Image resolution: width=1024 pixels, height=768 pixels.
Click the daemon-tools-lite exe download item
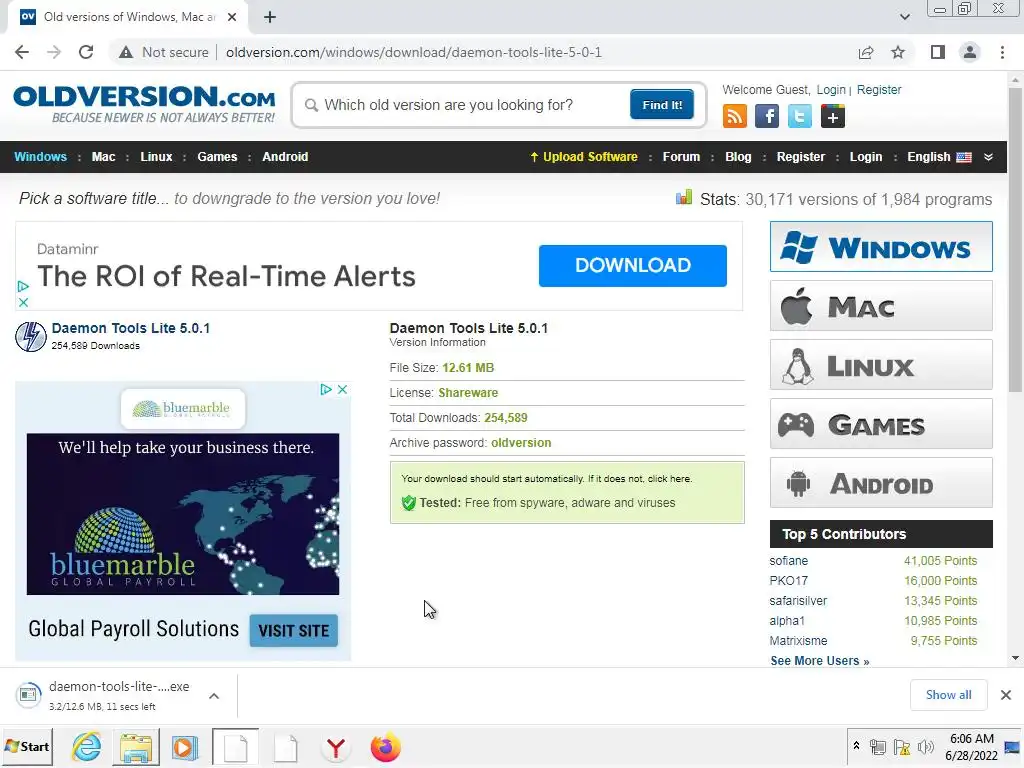point(104,696)
